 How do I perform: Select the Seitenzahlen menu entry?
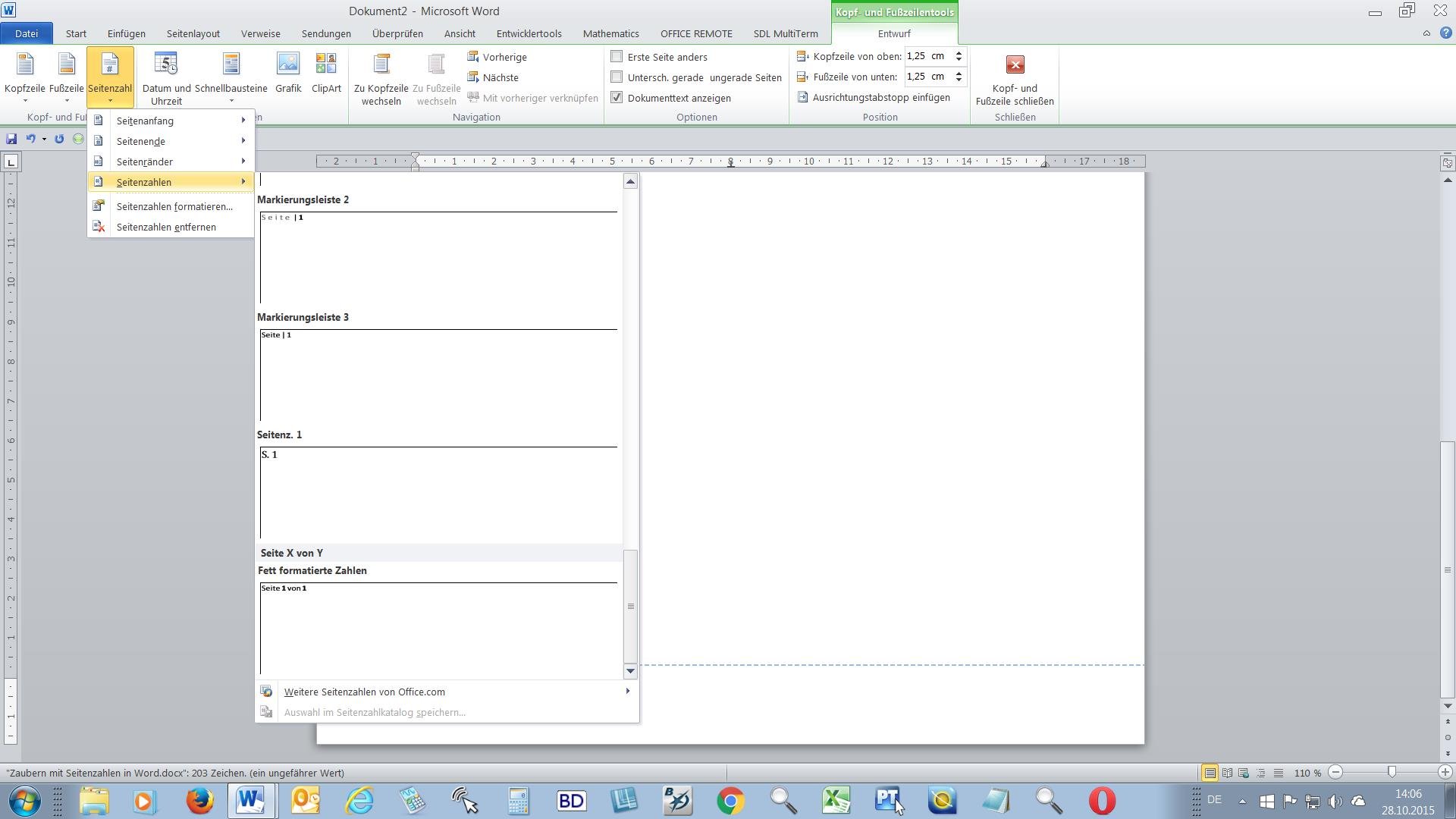(171, 182)
